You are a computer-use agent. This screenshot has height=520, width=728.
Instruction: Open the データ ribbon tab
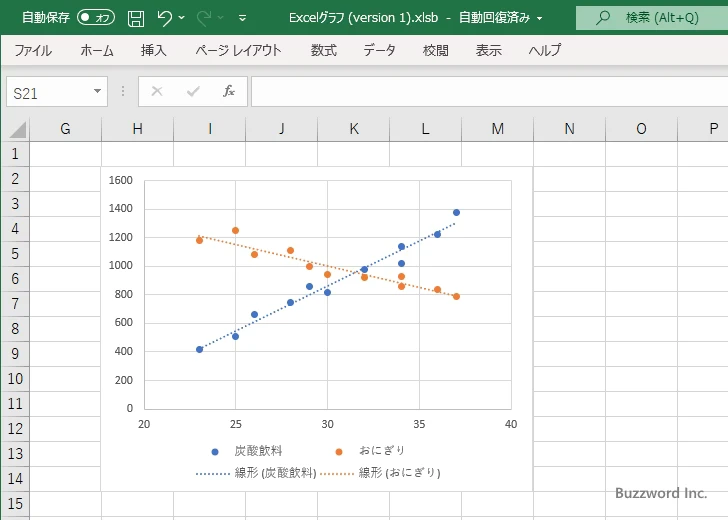[x=379, y=50]
